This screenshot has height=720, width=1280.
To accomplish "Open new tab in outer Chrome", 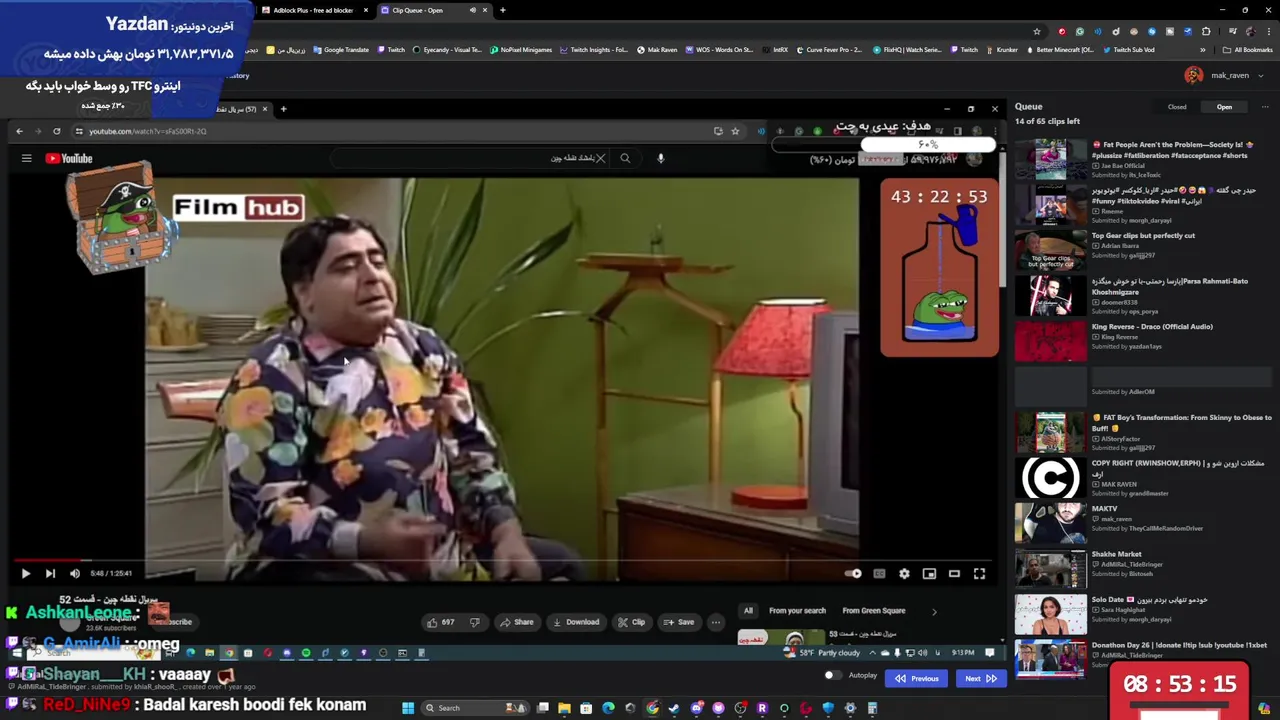I will (502, 10).
